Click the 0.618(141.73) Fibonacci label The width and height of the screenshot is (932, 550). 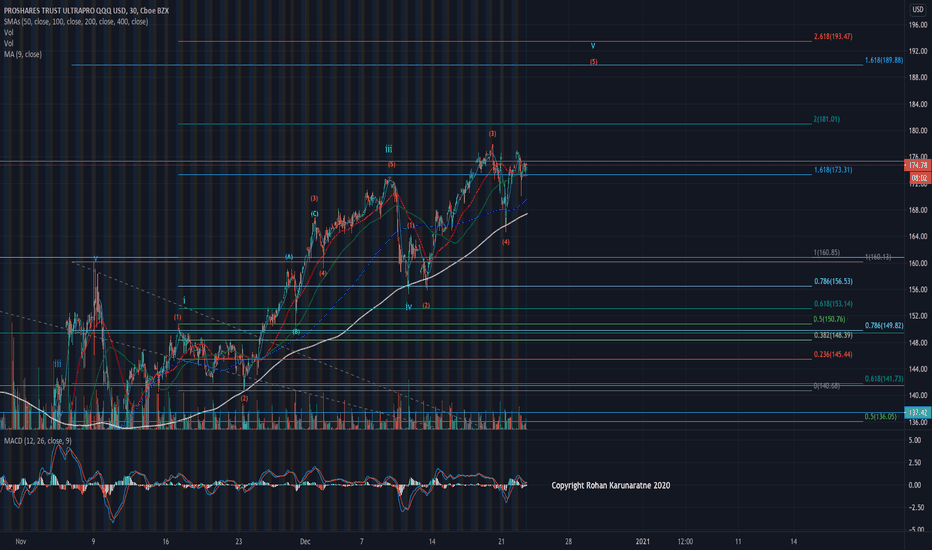tap(884, 379)
